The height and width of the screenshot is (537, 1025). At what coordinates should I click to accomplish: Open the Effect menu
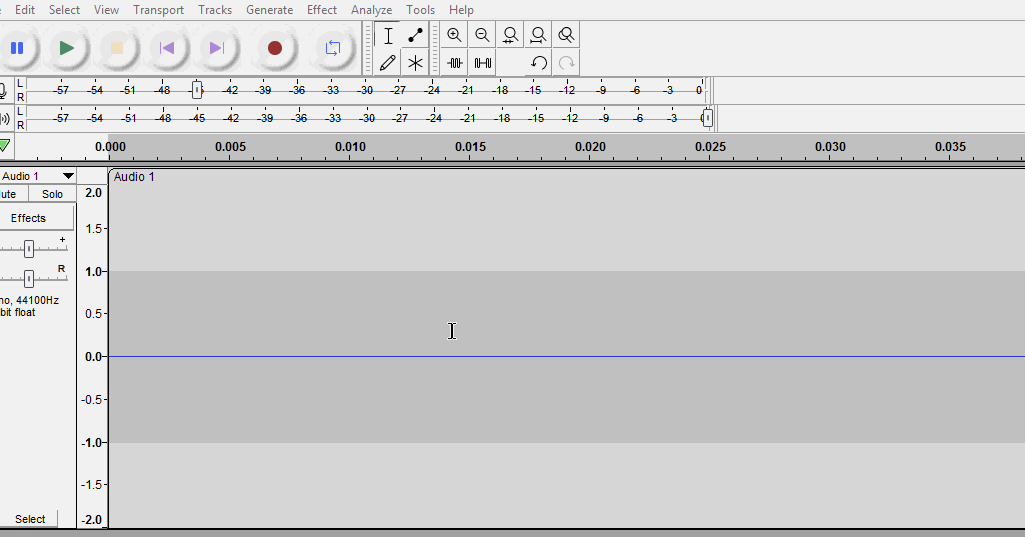(322, 10)
